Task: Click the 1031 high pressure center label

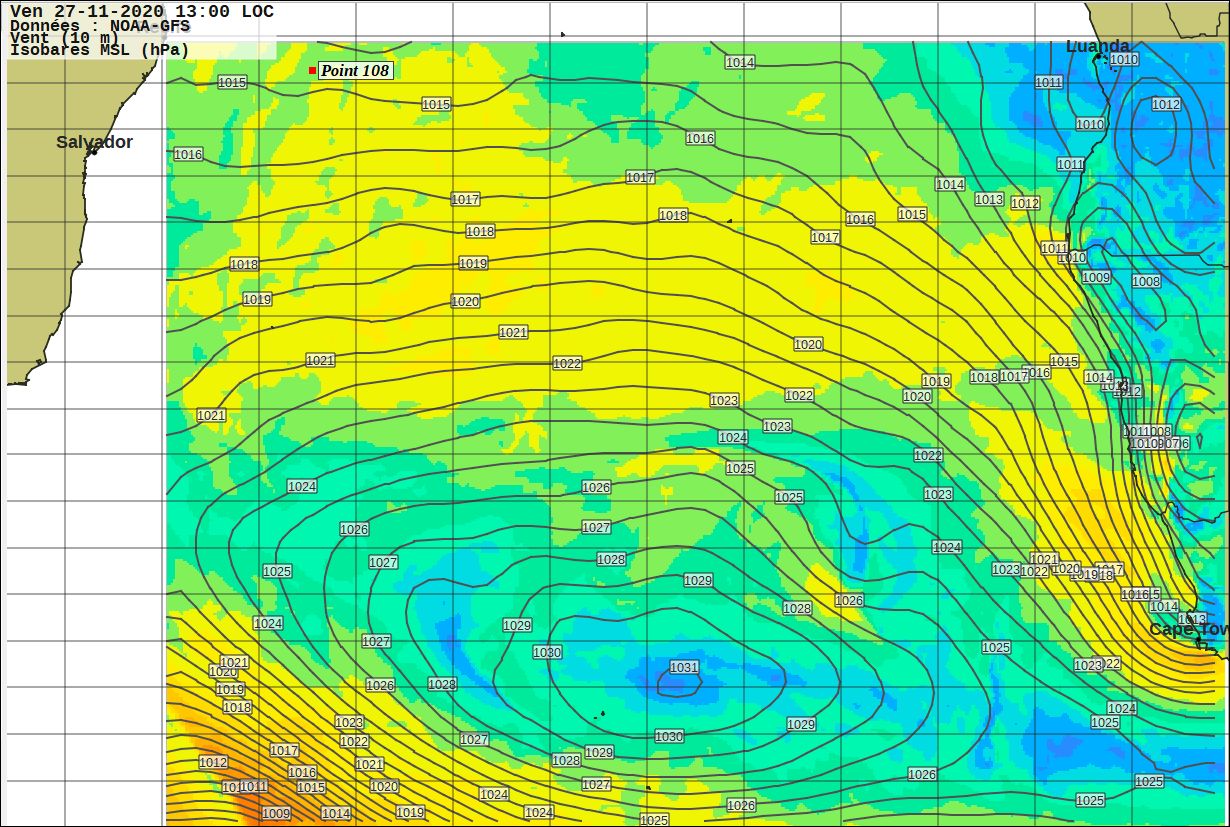Action: coord(684,667)
